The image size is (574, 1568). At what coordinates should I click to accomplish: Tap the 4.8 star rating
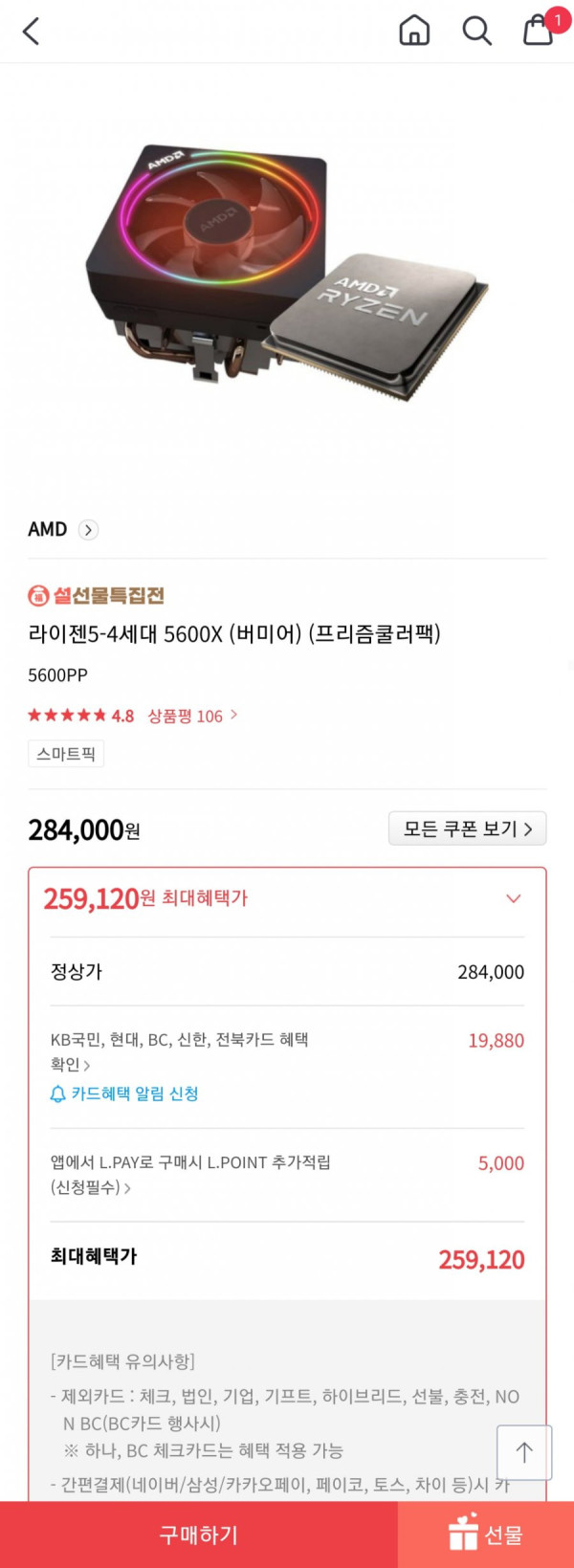80,716
